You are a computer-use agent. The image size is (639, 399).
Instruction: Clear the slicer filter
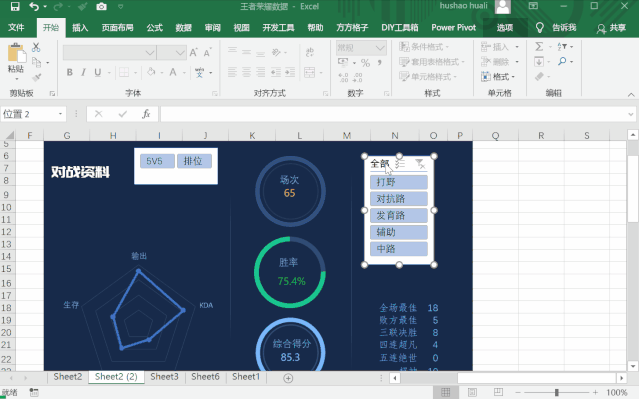tap(420, 164)
